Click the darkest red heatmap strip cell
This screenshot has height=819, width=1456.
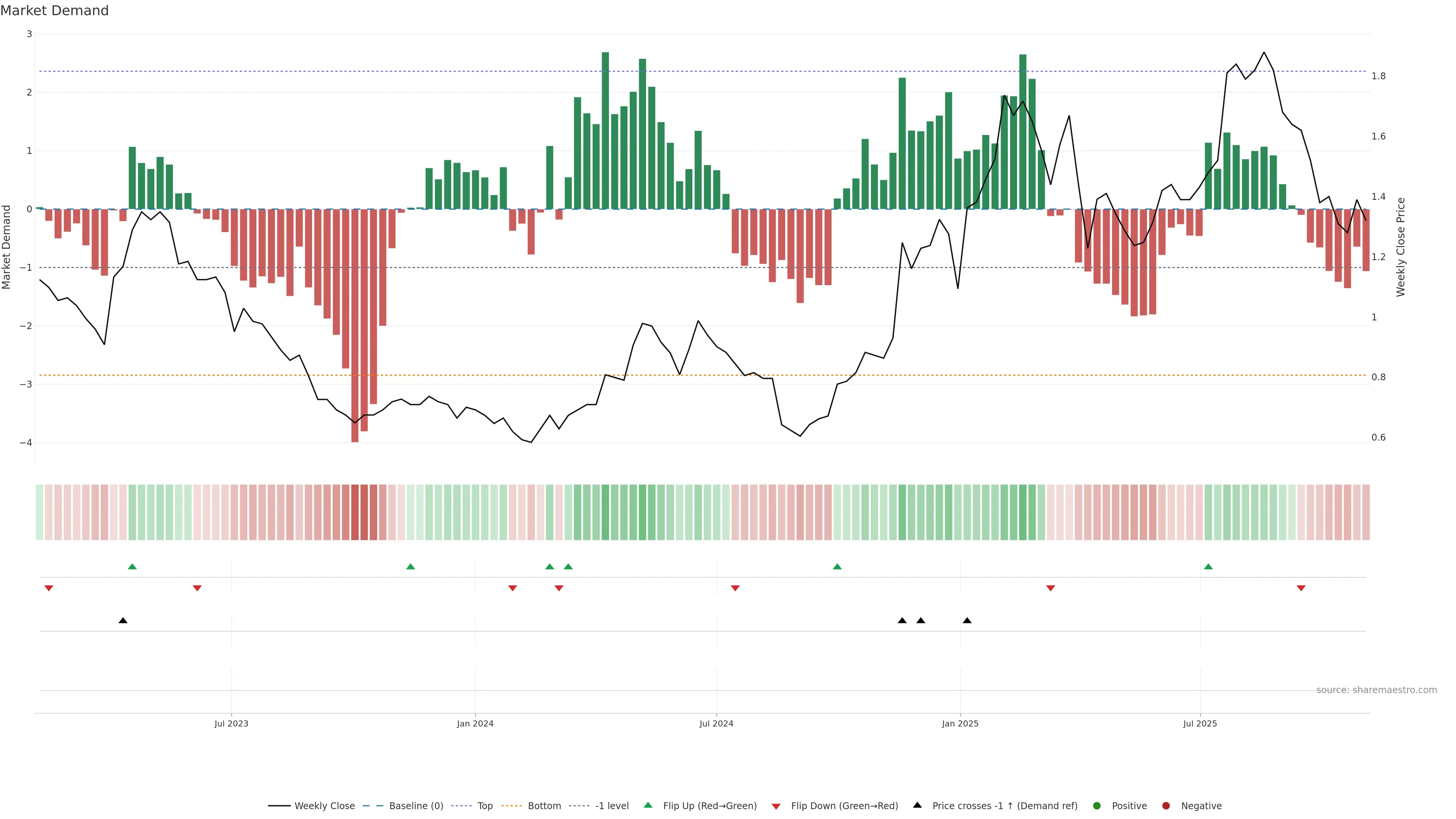(355, 512)
